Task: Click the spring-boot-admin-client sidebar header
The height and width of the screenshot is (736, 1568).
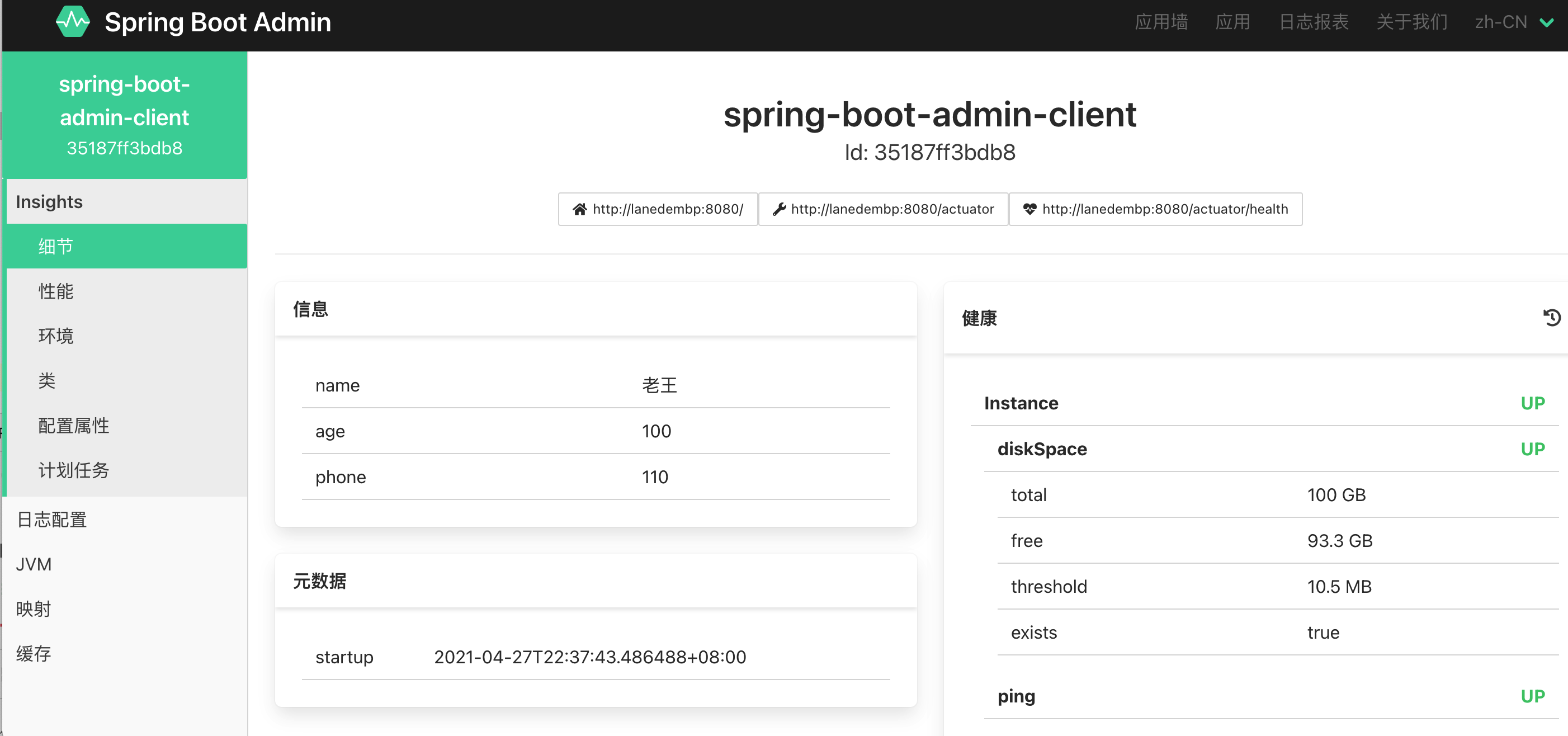Action: [125, 115]
